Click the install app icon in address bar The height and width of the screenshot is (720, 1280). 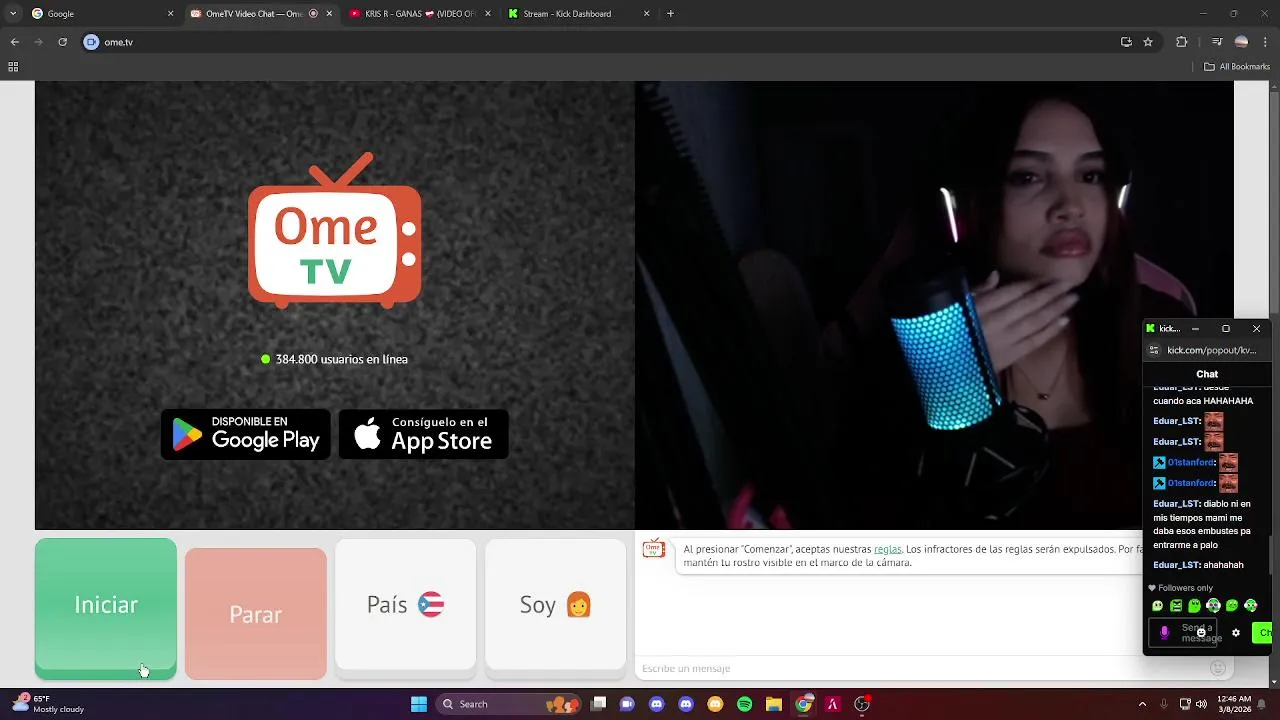[x=1126, y=42]
